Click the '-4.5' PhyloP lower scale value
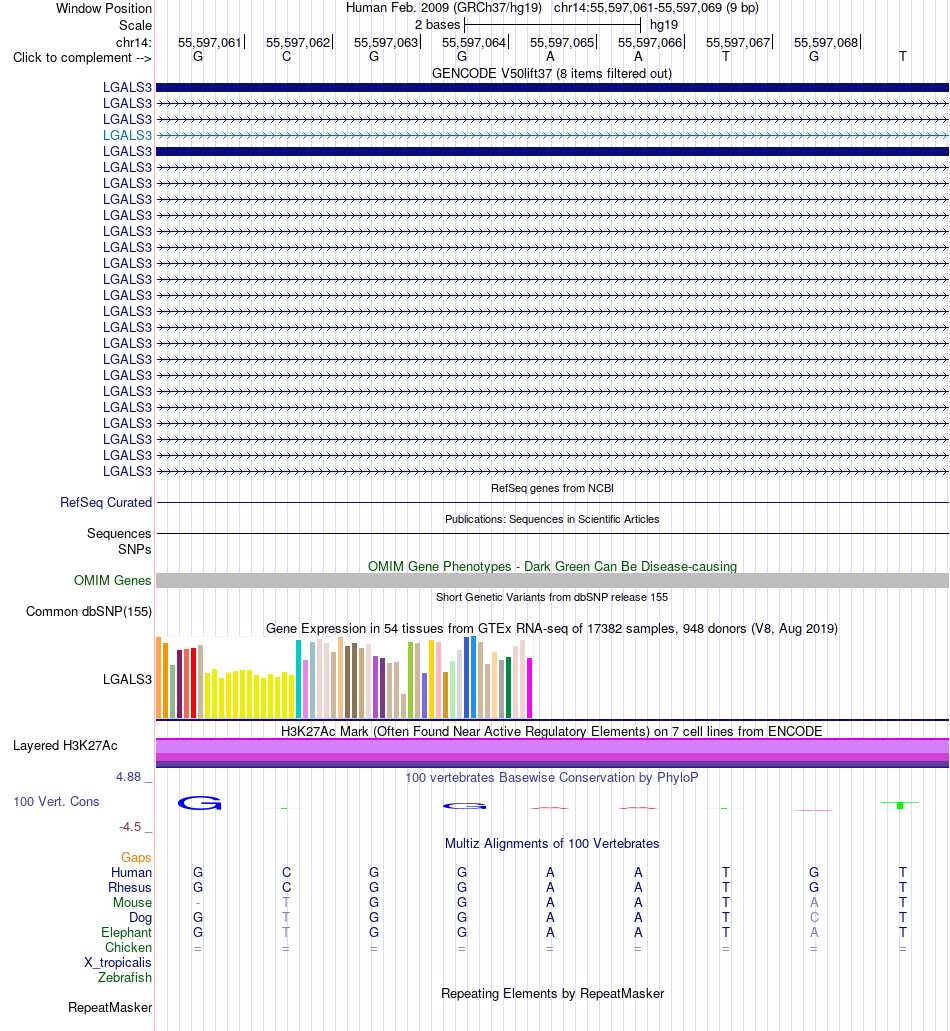 tap(130, 827)
